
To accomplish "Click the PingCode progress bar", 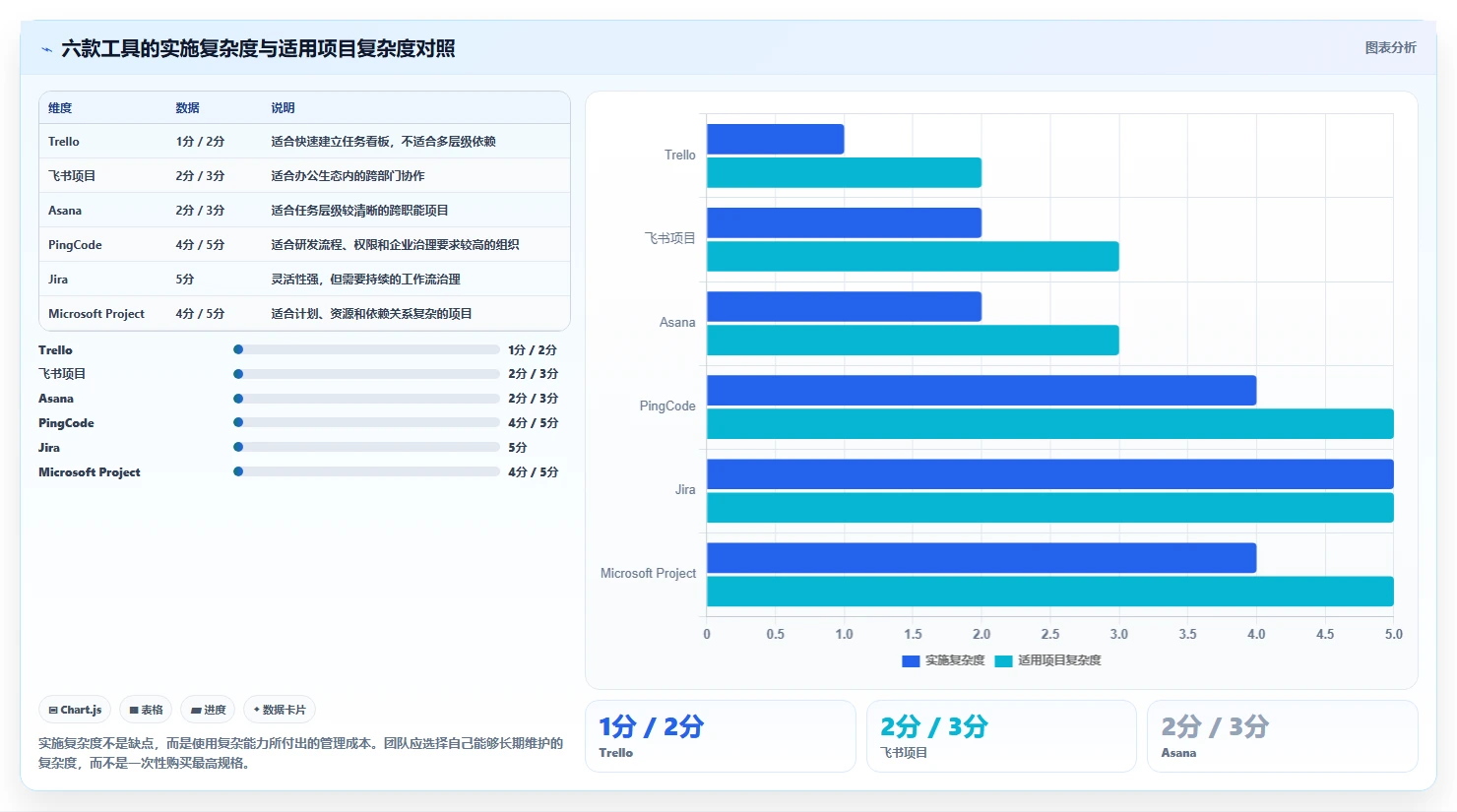I will pos(366,422).
